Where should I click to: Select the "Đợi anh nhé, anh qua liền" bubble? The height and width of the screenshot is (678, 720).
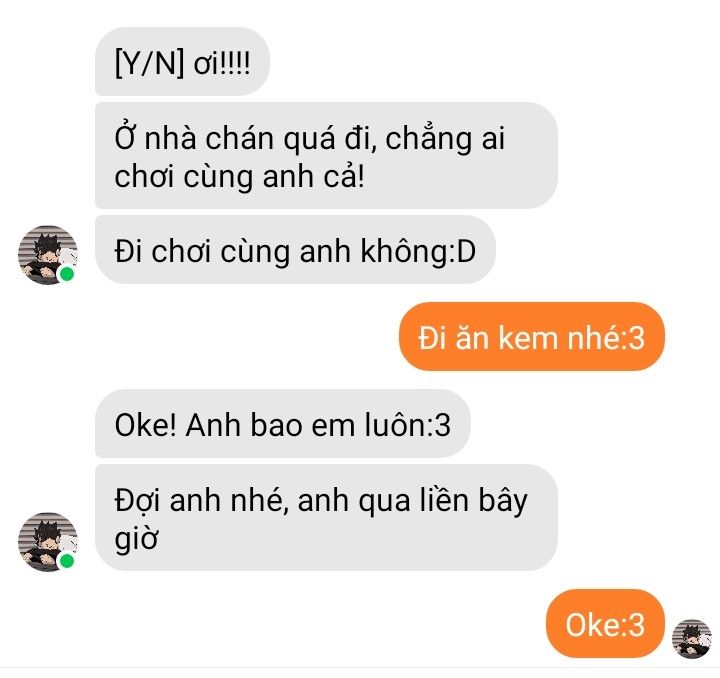click(326, 518)
